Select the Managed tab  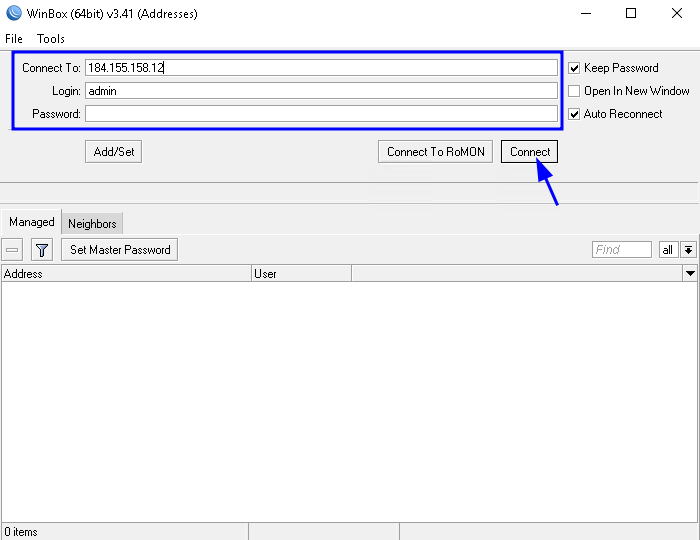31,223
